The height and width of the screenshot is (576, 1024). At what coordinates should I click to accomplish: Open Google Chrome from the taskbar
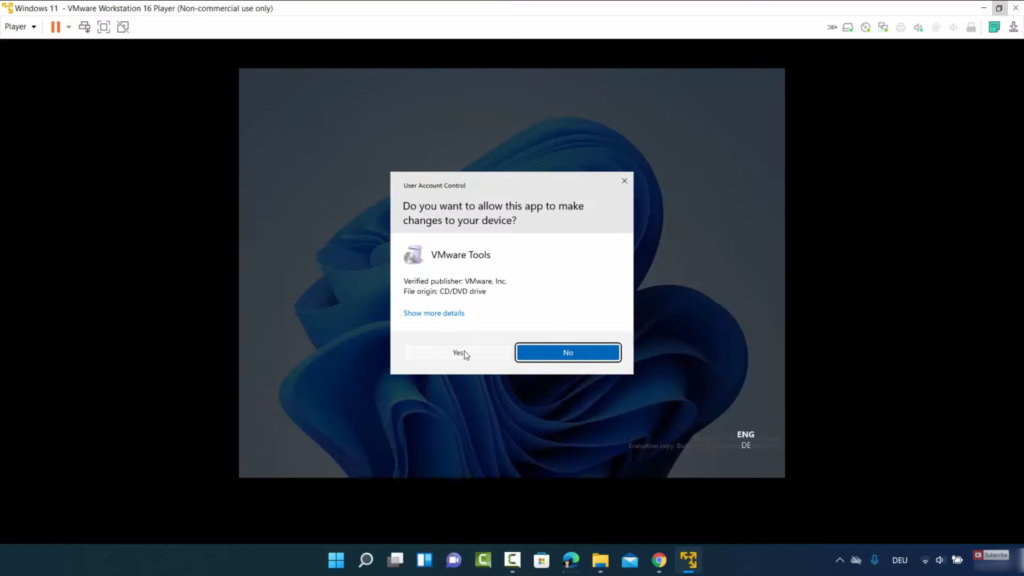tap(659, 560)
